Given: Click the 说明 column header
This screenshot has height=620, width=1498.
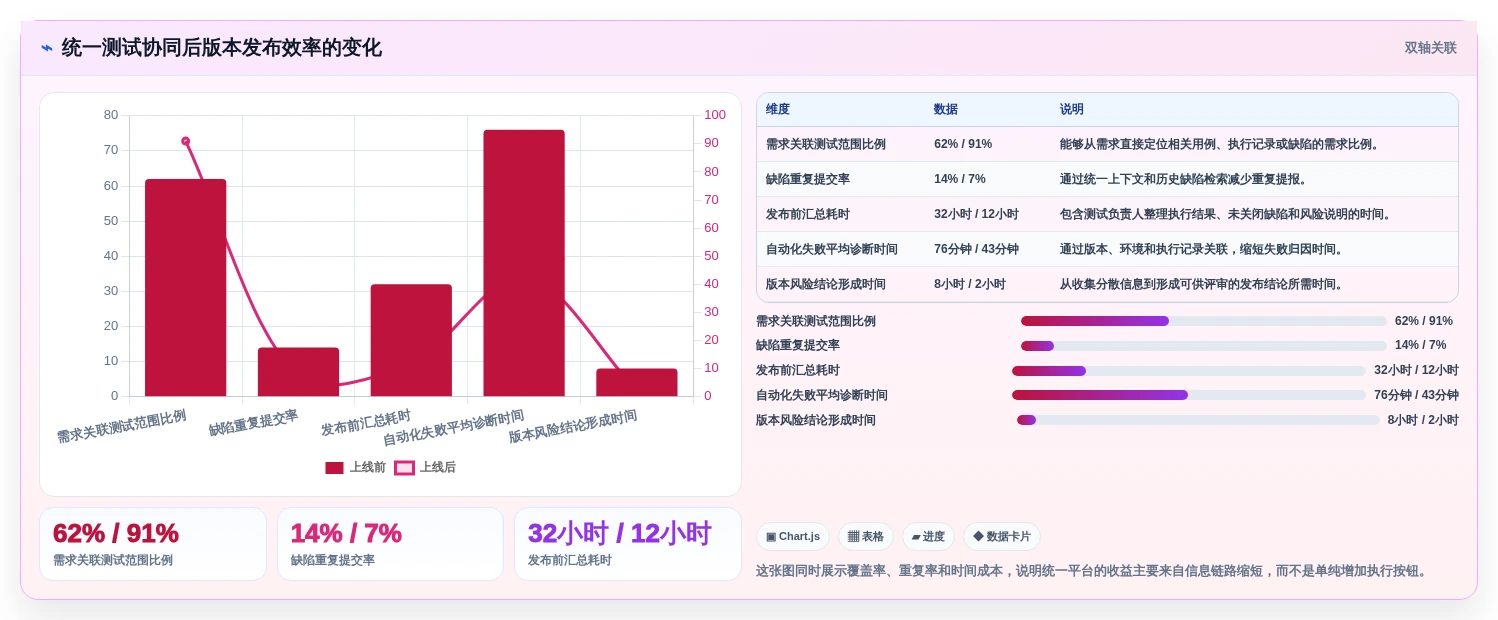Looking at the screenshot, I should click(x=1072, y=110).
